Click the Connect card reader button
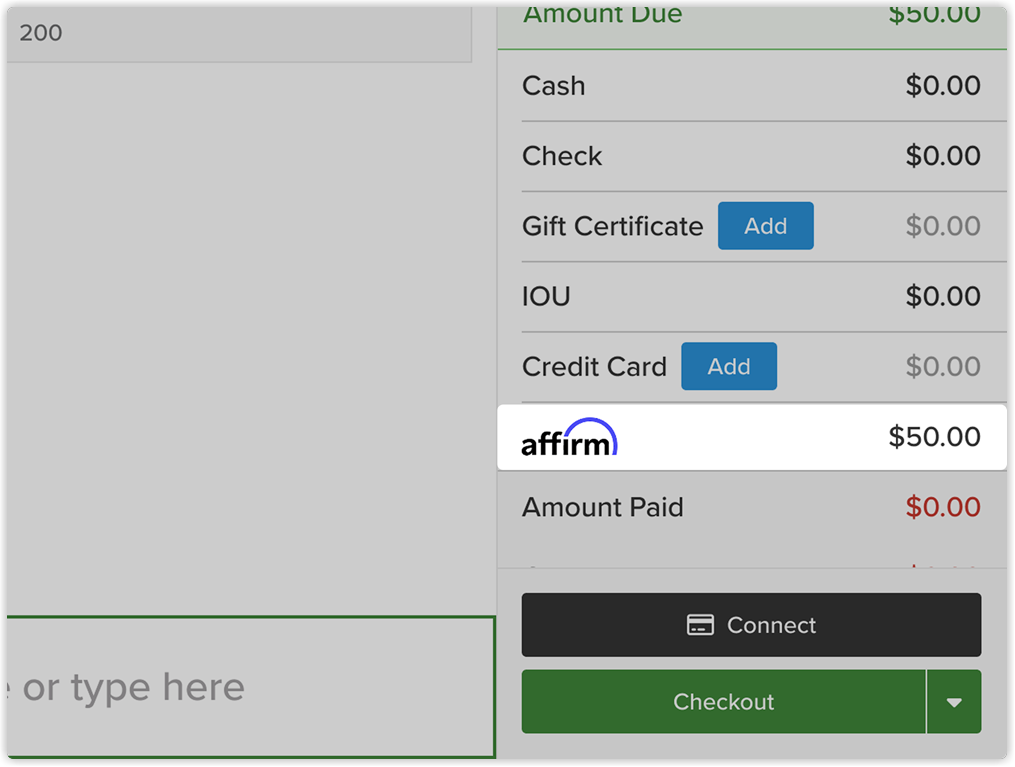Screen dimensions: 1015x767 (x=751, y=625)
